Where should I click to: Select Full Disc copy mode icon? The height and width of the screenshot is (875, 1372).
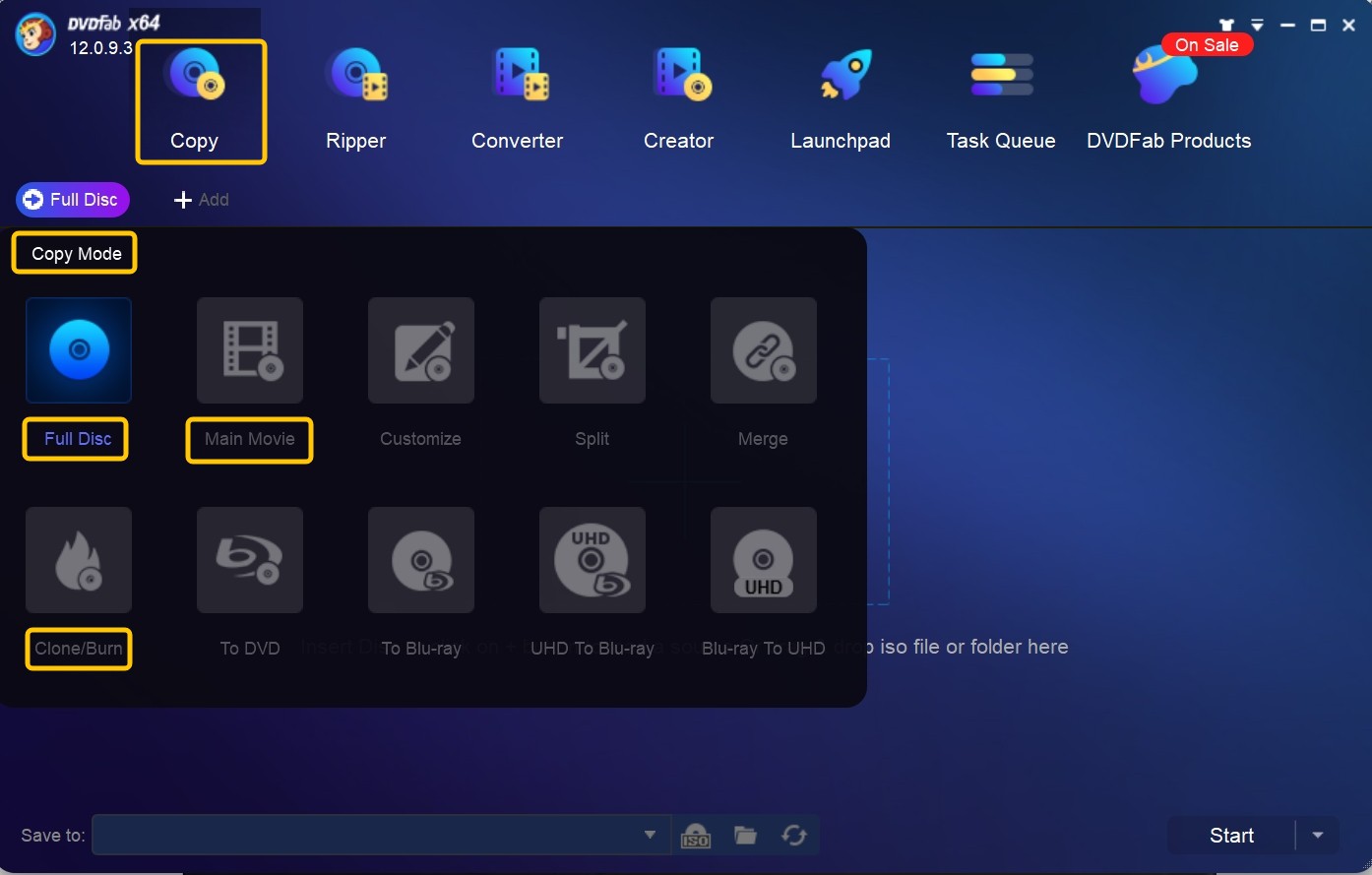(x=79, y=350)
